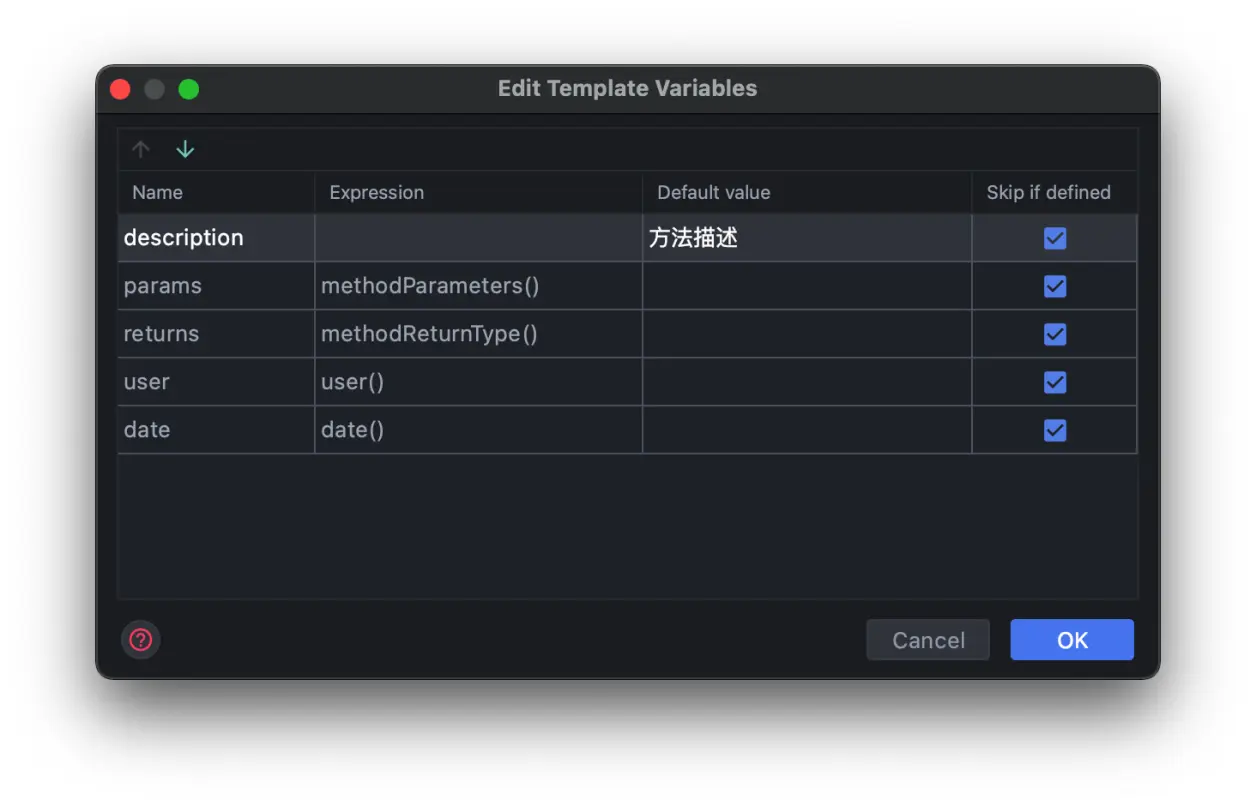Close the dialog with the red button
This screenshot has width=1256, height=806.
[120, 89]
